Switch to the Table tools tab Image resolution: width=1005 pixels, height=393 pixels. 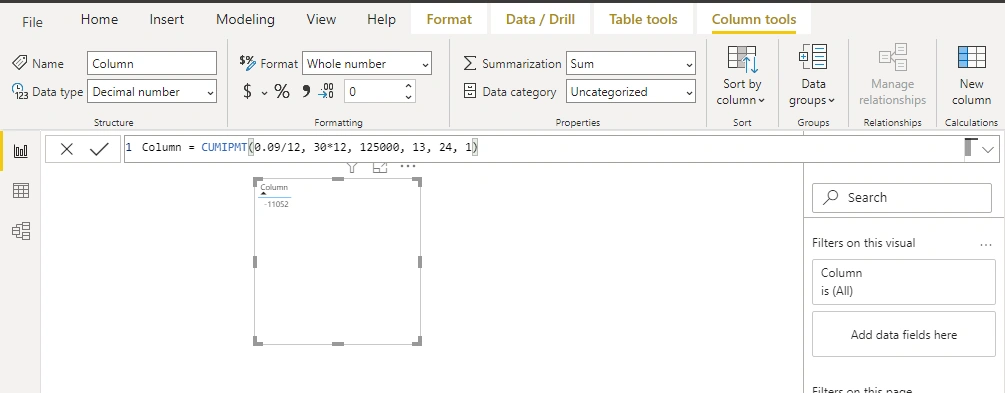point(643,19)
